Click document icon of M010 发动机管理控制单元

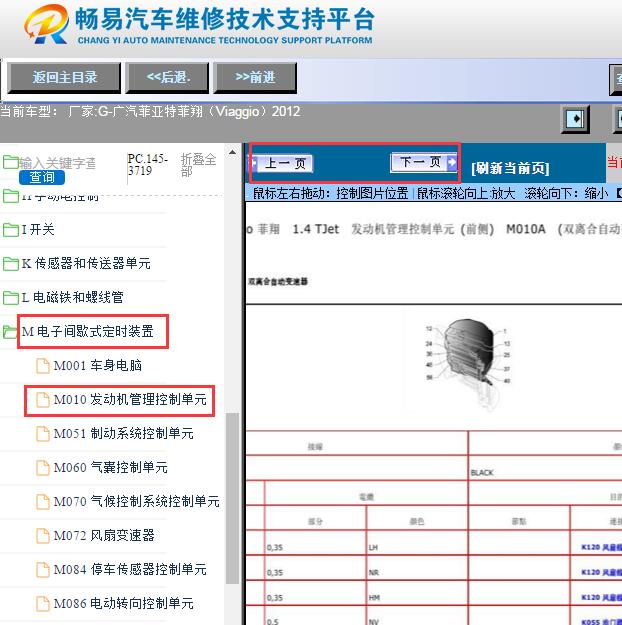pyautogui.click(x=43, y=400)
